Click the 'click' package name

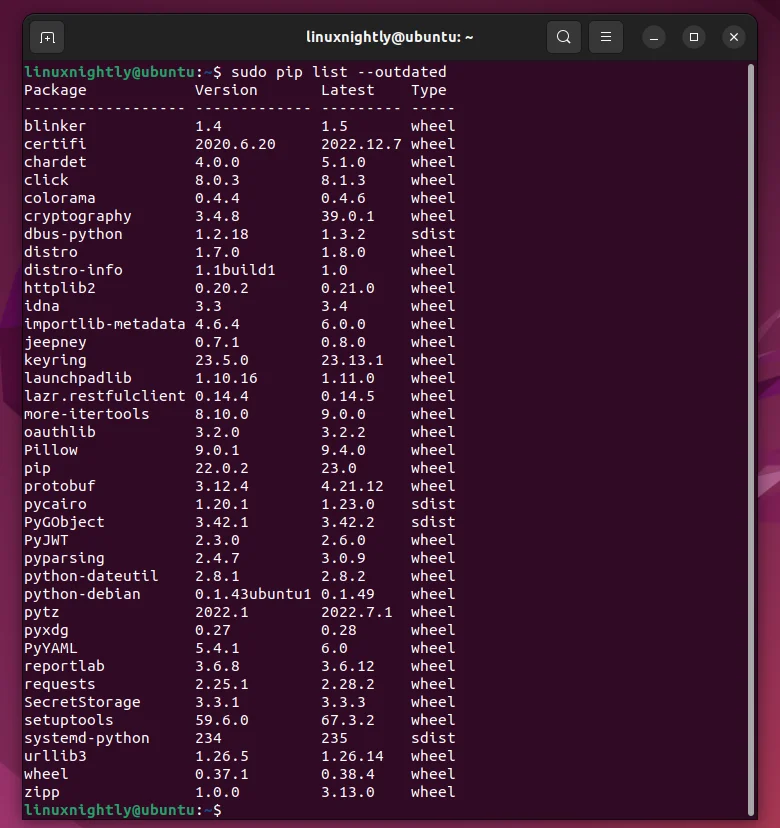pos(46,180)
